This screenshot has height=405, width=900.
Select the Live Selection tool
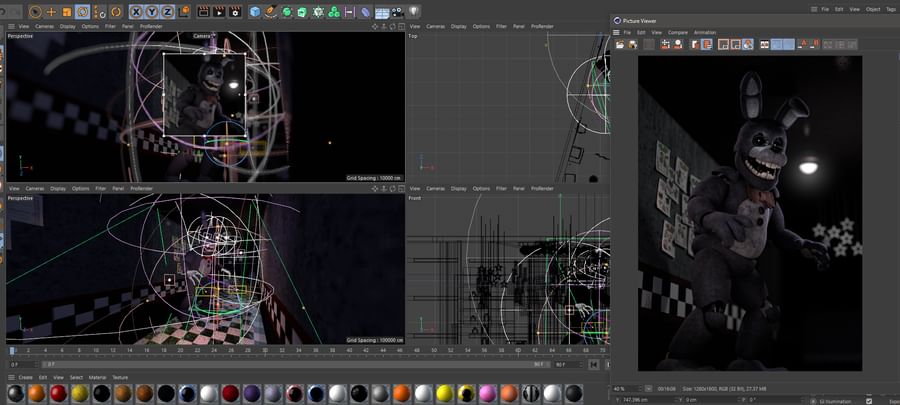pos(35,11)
